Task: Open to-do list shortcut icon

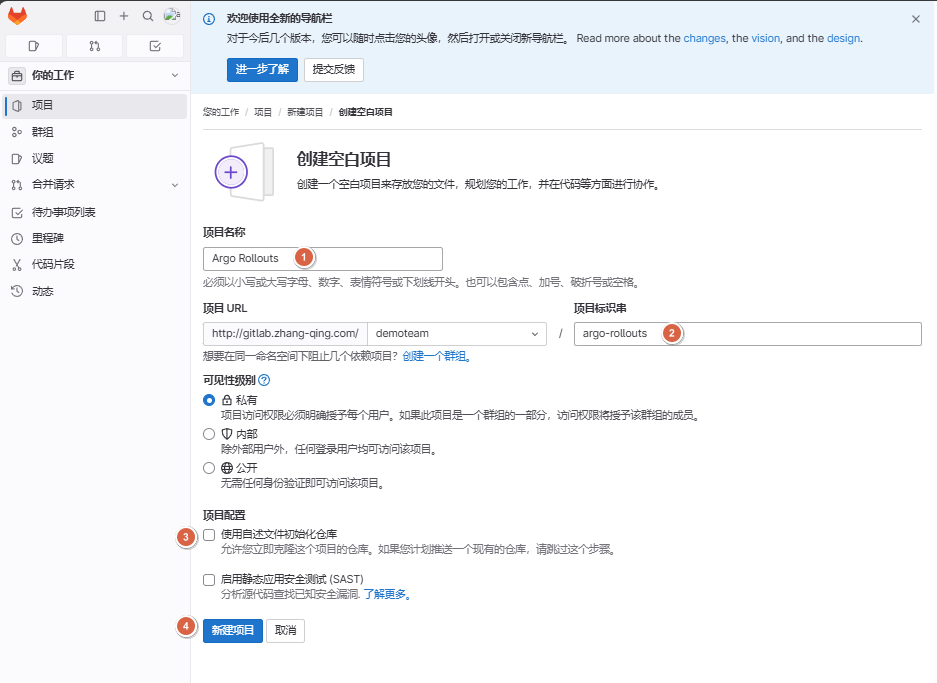Action: click(x=155, y=46)
